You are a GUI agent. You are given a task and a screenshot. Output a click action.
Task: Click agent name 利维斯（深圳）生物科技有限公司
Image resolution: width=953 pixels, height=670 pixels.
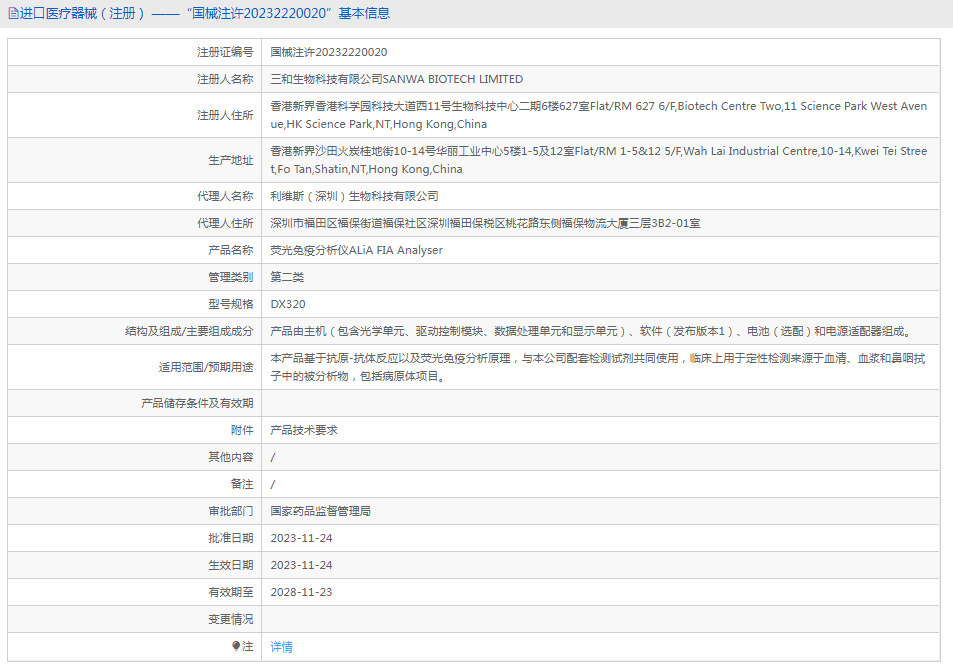(354, 196)
